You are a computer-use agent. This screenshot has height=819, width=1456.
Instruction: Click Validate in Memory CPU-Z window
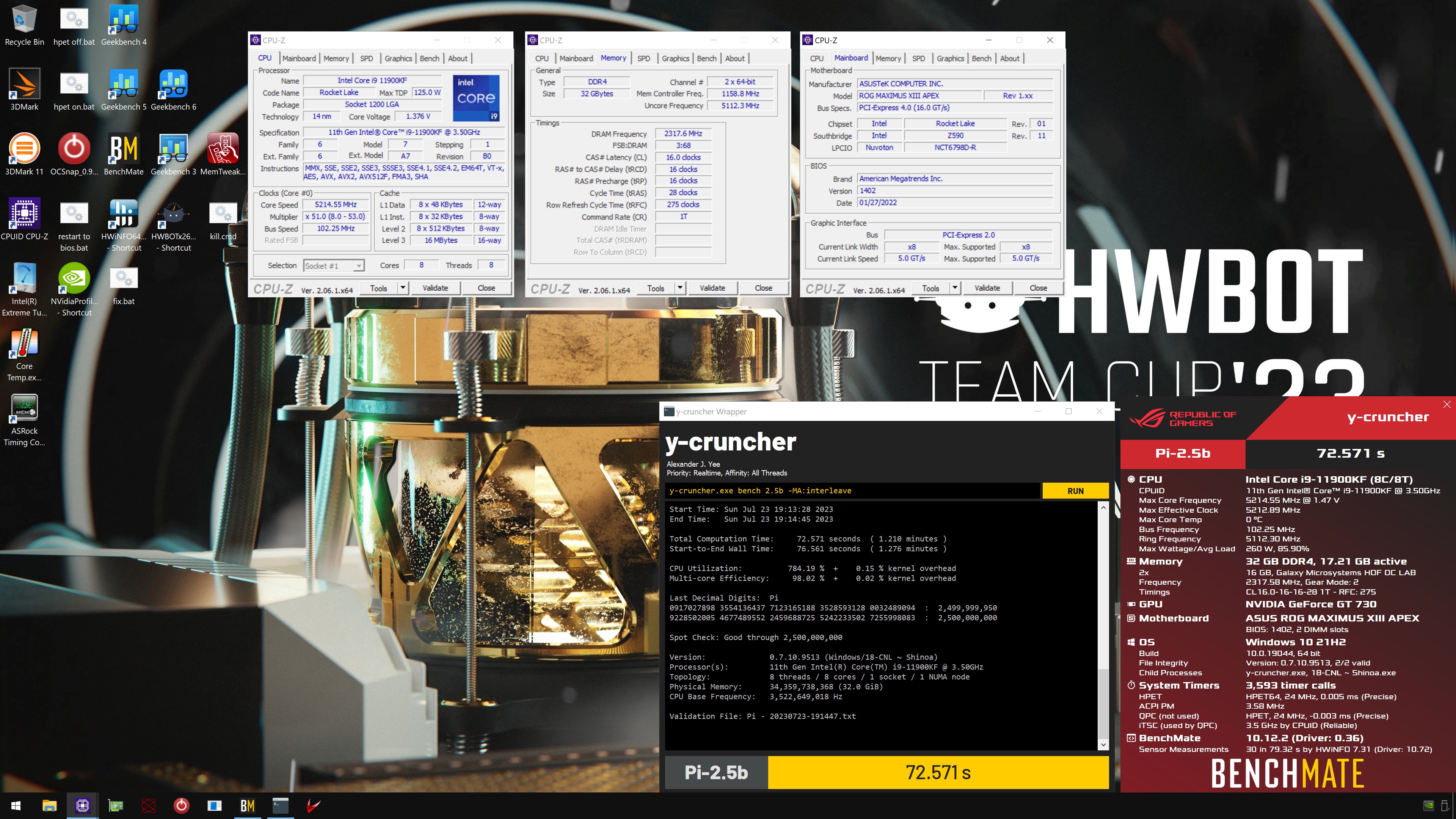(712, 288)
